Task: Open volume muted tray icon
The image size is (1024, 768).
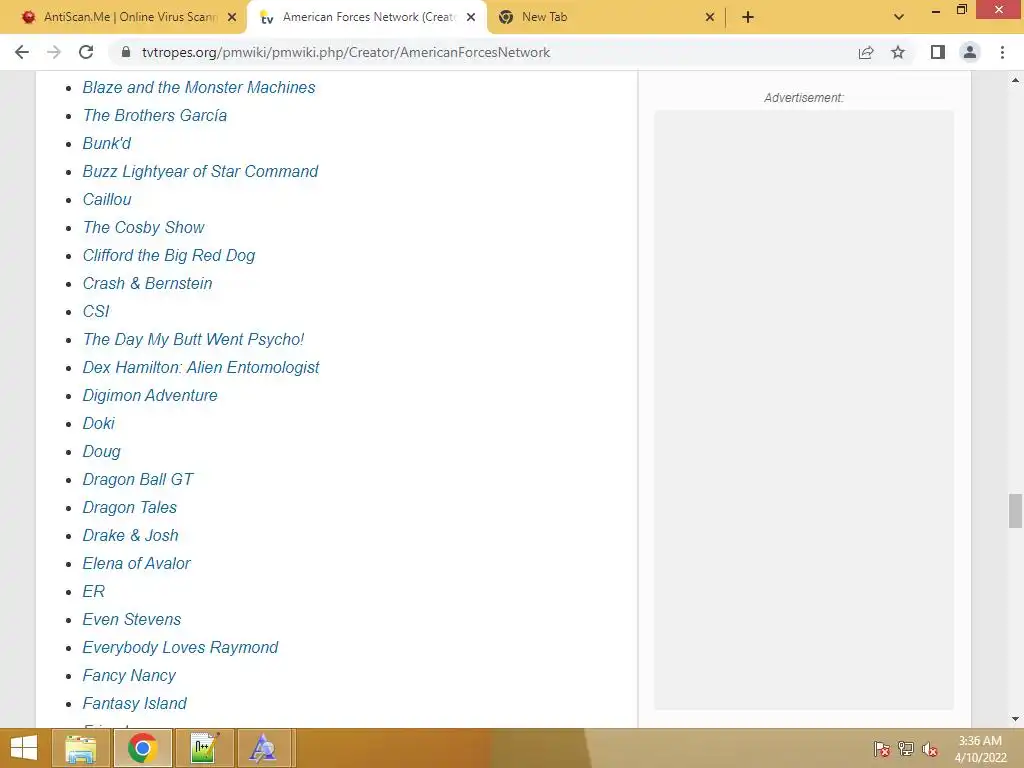Action: tap(930, 749)
